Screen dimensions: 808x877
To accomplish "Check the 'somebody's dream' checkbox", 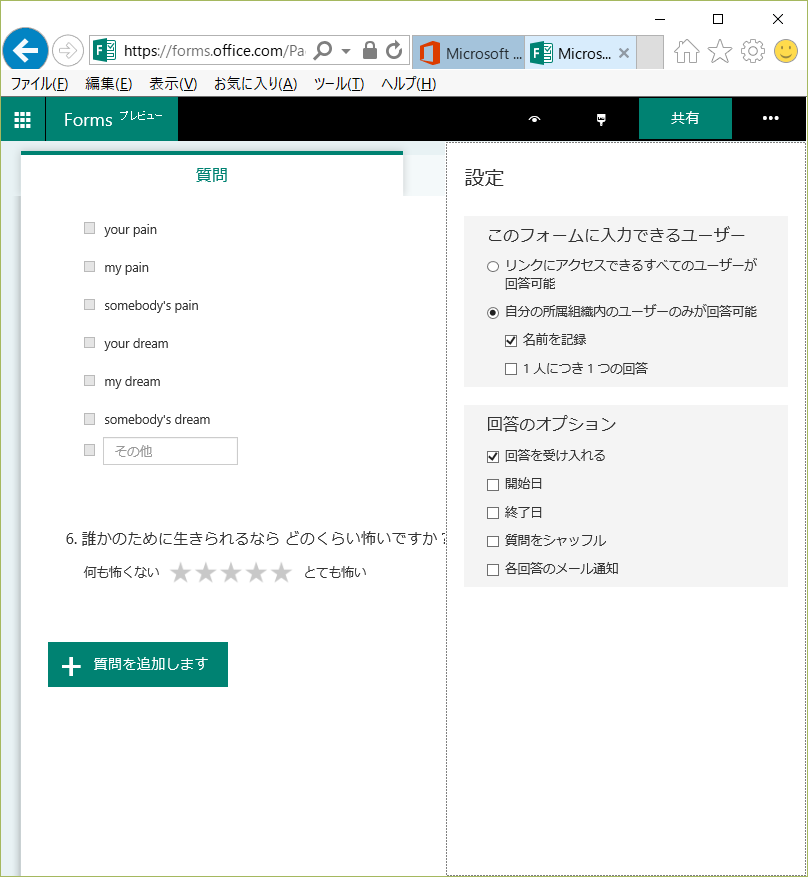I will pos(89,418).
